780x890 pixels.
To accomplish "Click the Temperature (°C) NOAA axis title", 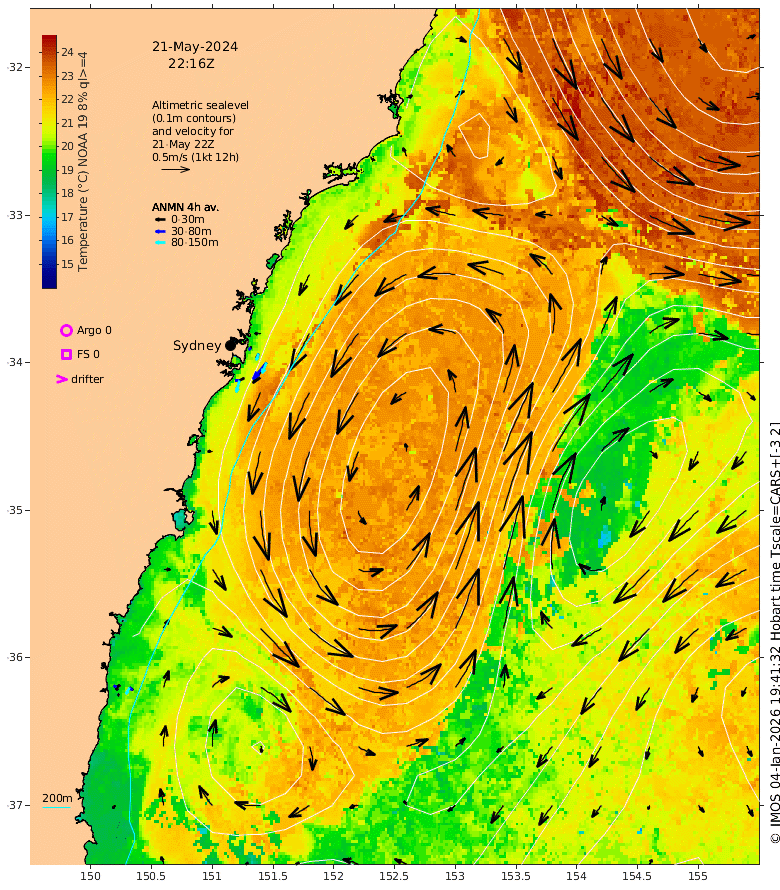I will (x=83, y=162).
